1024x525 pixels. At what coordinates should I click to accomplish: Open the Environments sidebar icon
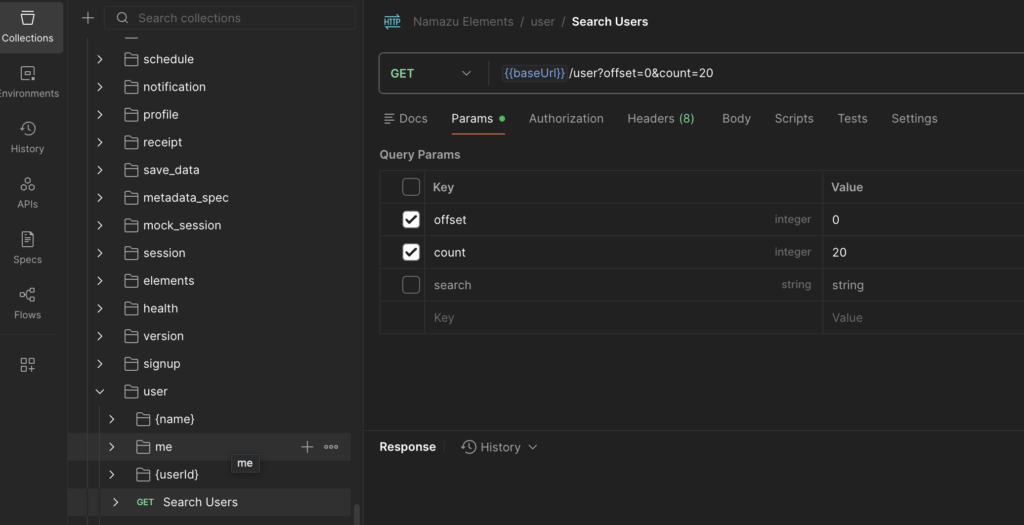click(27, 82)
